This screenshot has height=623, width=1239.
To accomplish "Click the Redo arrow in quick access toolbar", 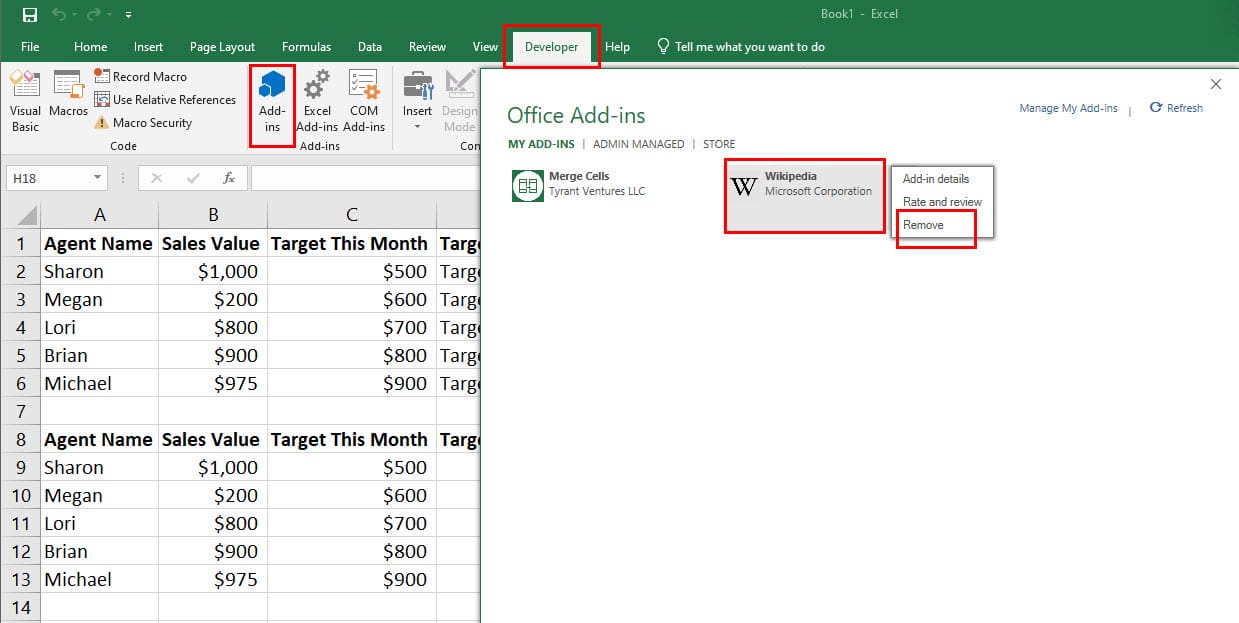I will [x=93, y=15].
